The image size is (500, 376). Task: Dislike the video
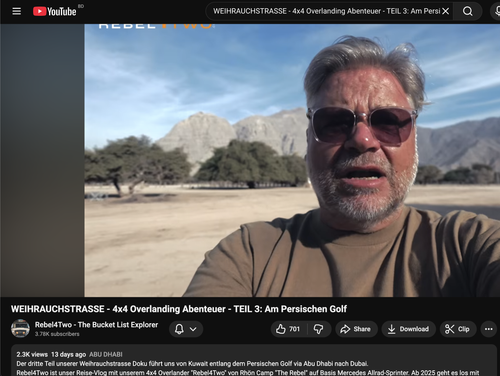(x=319, y=329)
